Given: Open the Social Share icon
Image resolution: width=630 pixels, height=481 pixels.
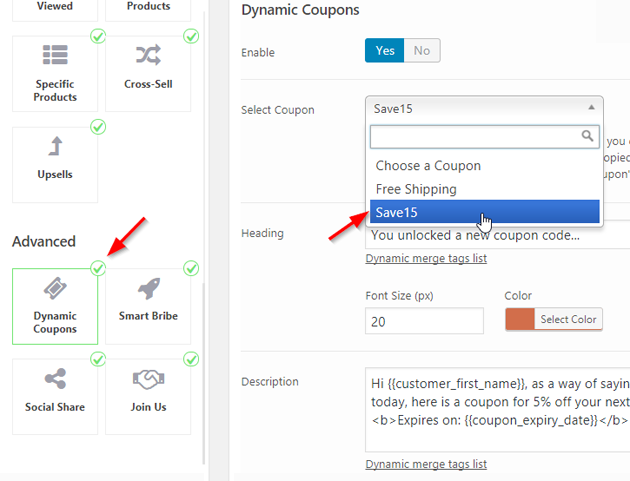Looking at the screenshot, I should pyautogui.click(x=55, y=379).
